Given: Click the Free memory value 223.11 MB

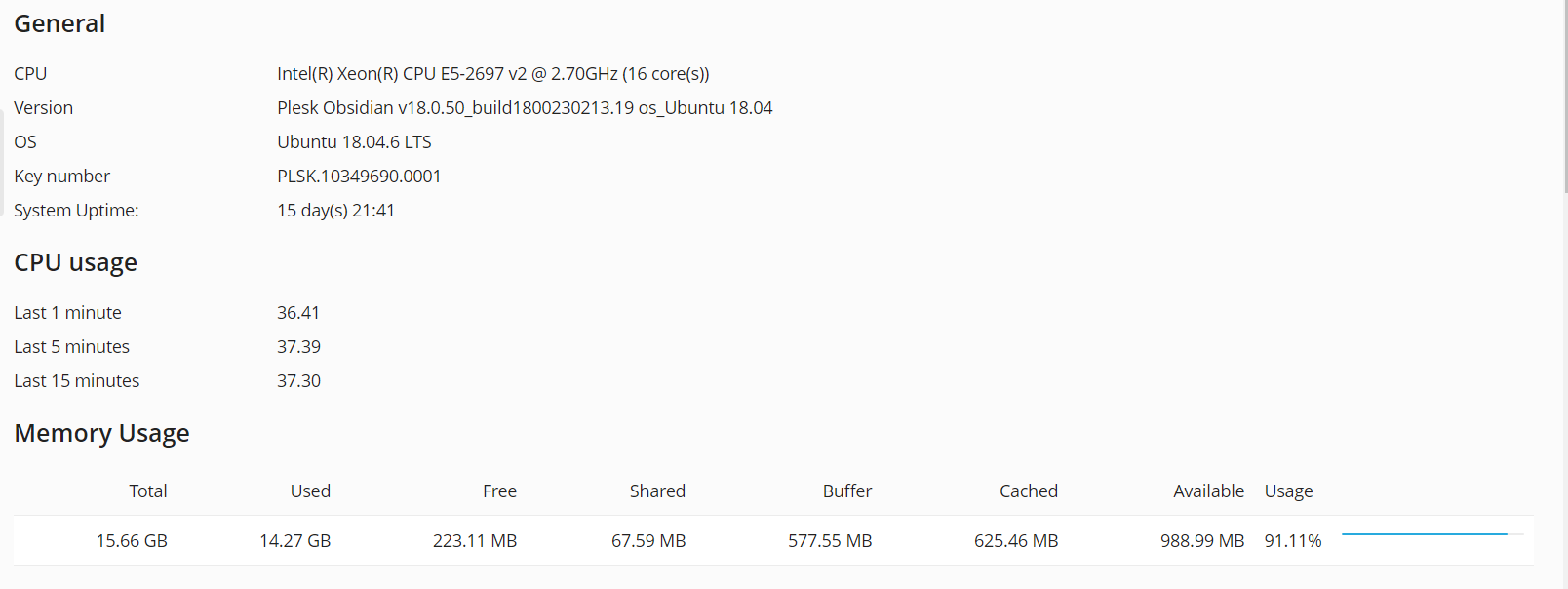Looking at the screenshot, I should point(475,541).
